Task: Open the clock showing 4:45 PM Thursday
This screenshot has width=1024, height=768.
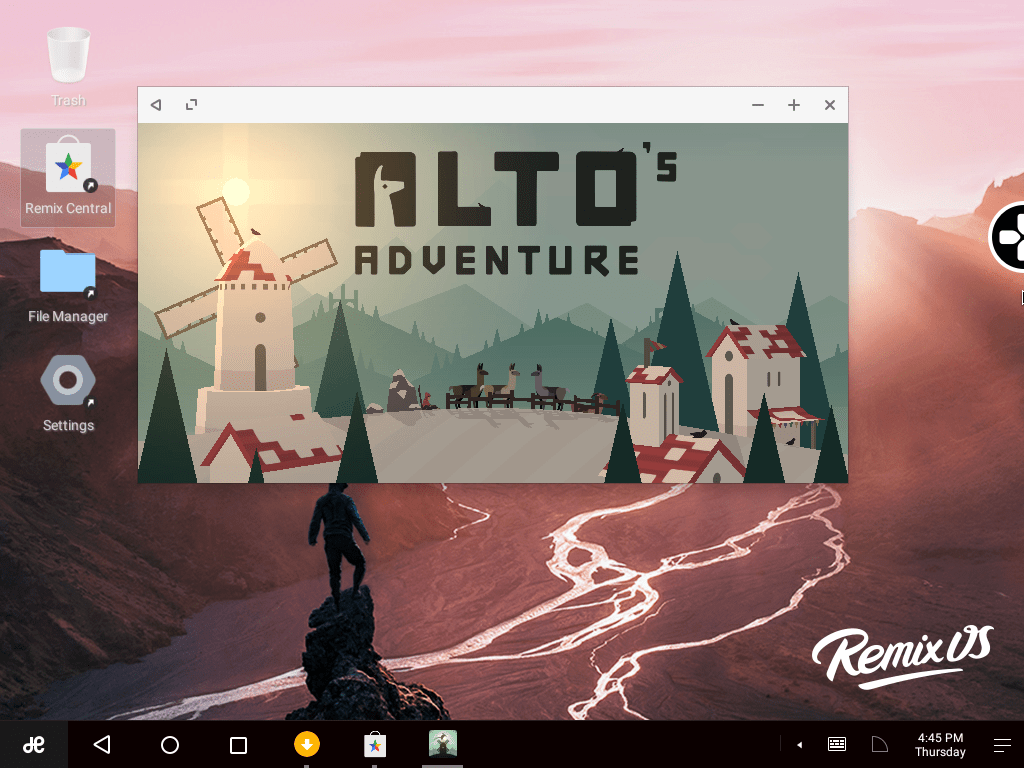Action: (940, 744)
